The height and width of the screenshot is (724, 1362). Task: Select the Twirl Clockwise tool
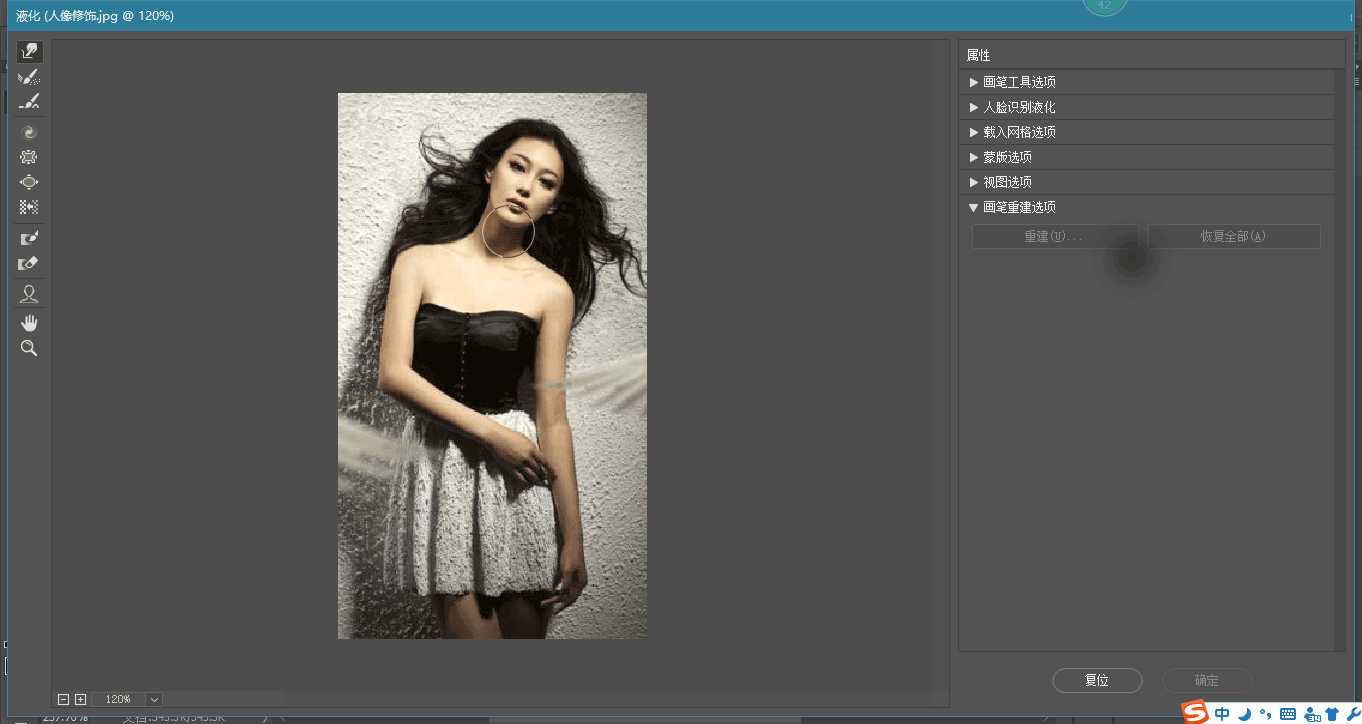(29, 131)
